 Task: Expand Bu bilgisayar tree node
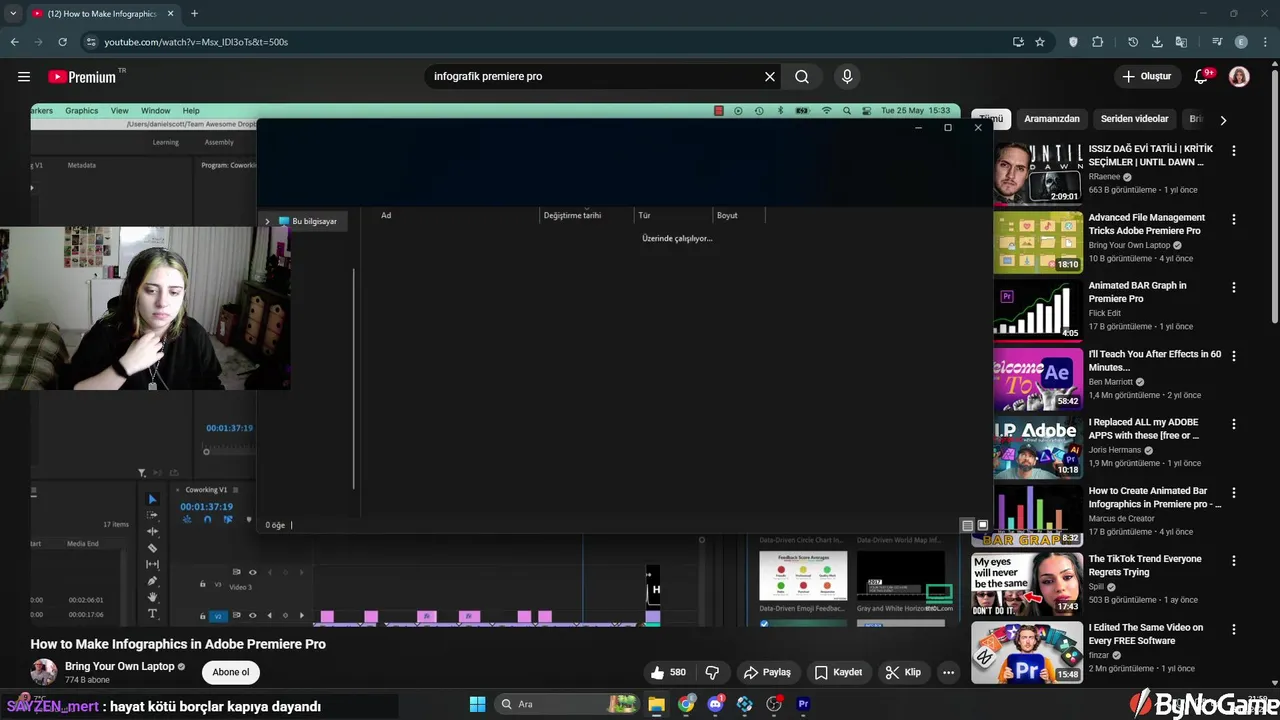[x=267, y=221]
